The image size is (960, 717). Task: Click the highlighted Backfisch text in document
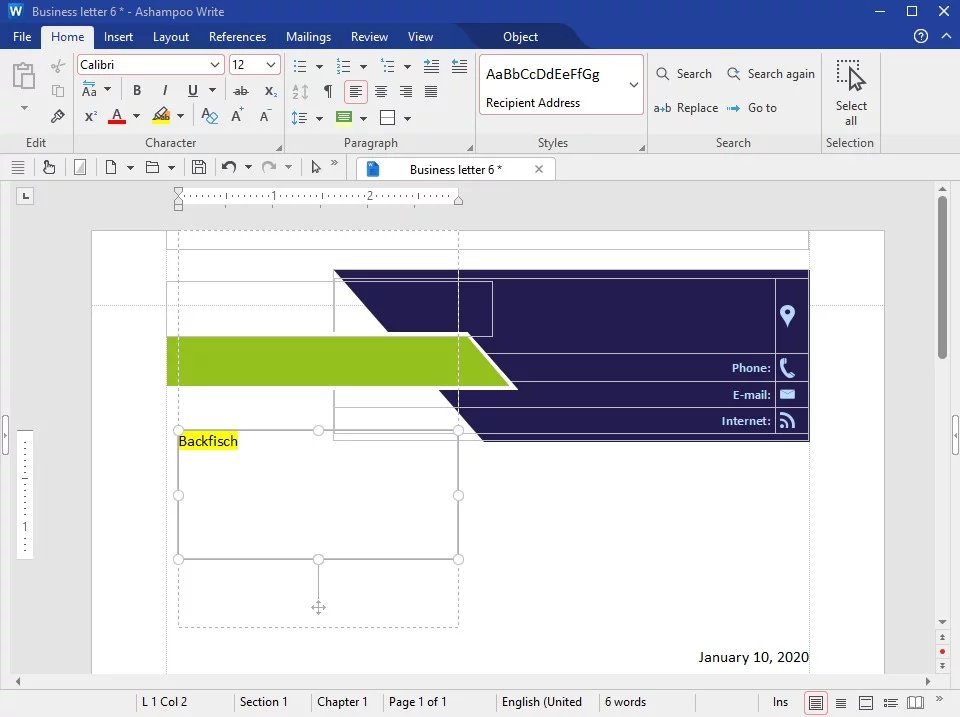tap(208, 441)
